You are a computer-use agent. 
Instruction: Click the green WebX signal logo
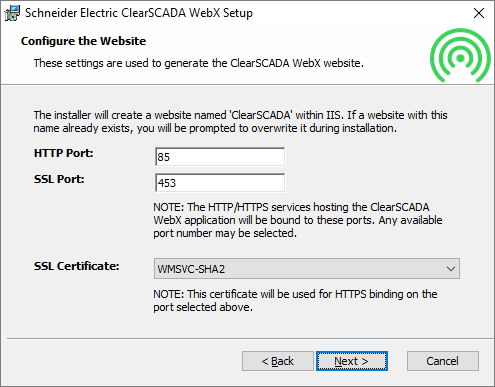pos(460,55)
